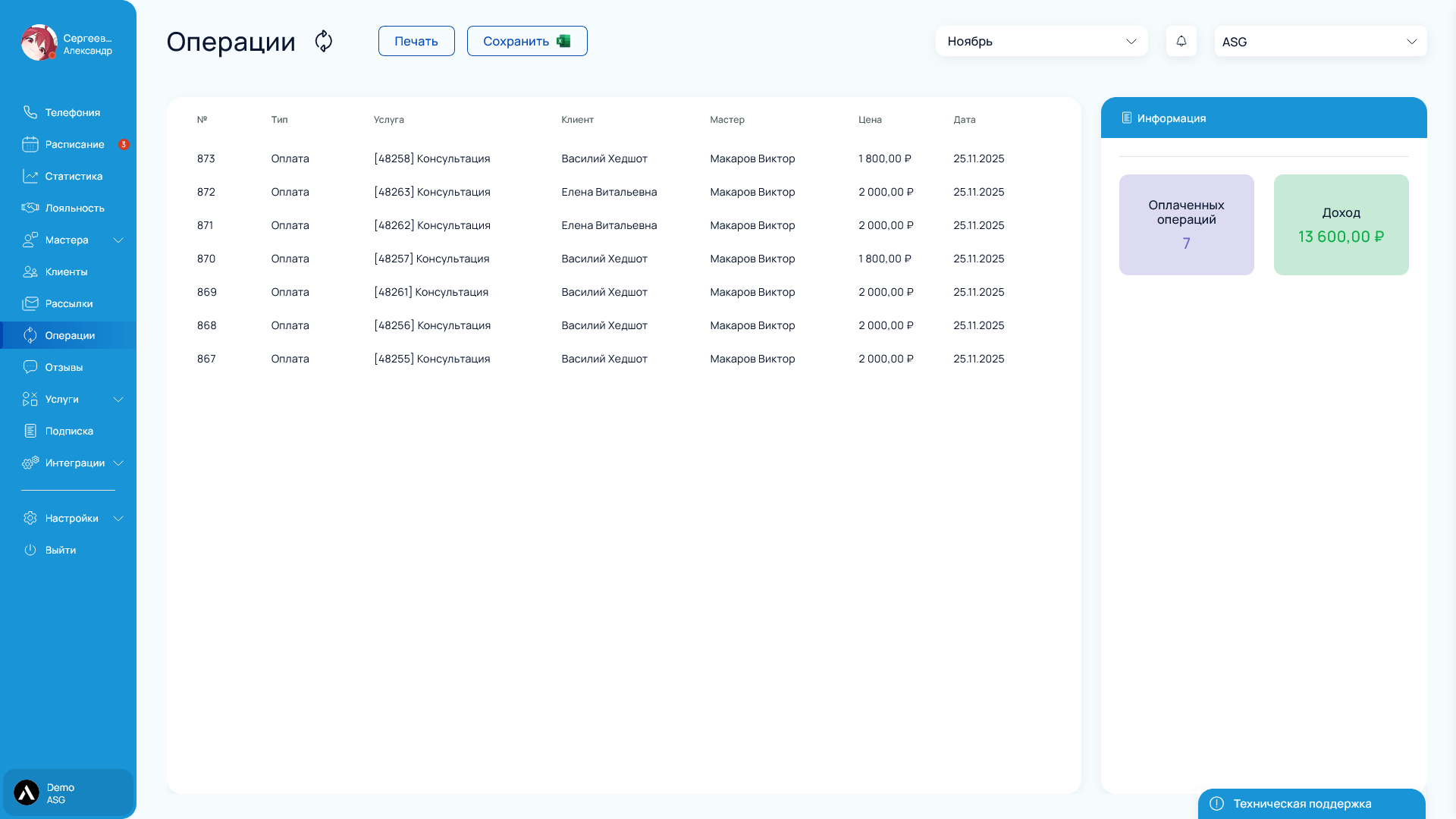
Task: Click the Отзывы speech bubble icon
Action: coord(30,367)
